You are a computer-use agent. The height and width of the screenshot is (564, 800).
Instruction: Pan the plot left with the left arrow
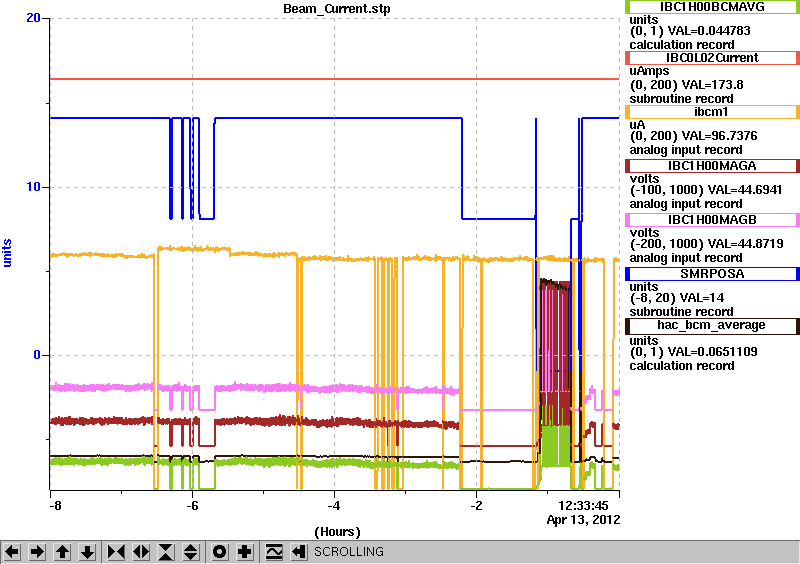click(12, 552)
